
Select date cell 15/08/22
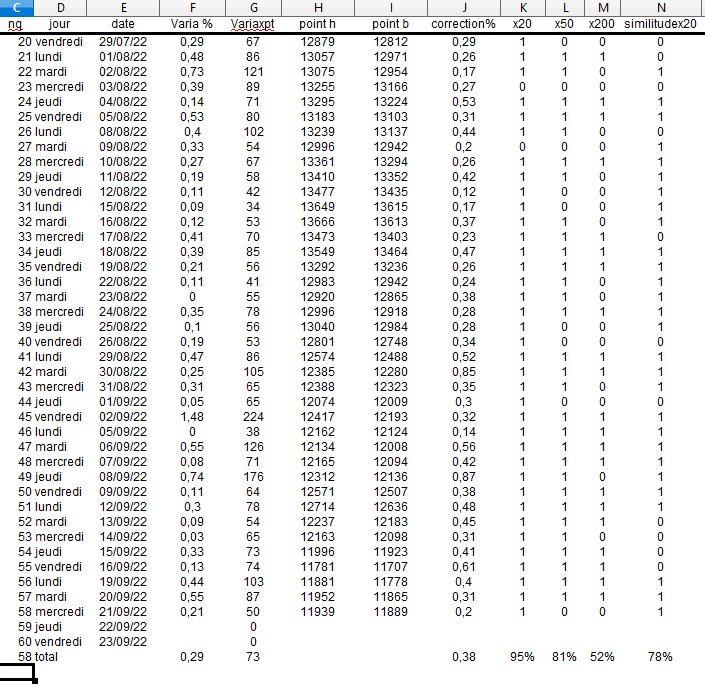tap(123, 207)
